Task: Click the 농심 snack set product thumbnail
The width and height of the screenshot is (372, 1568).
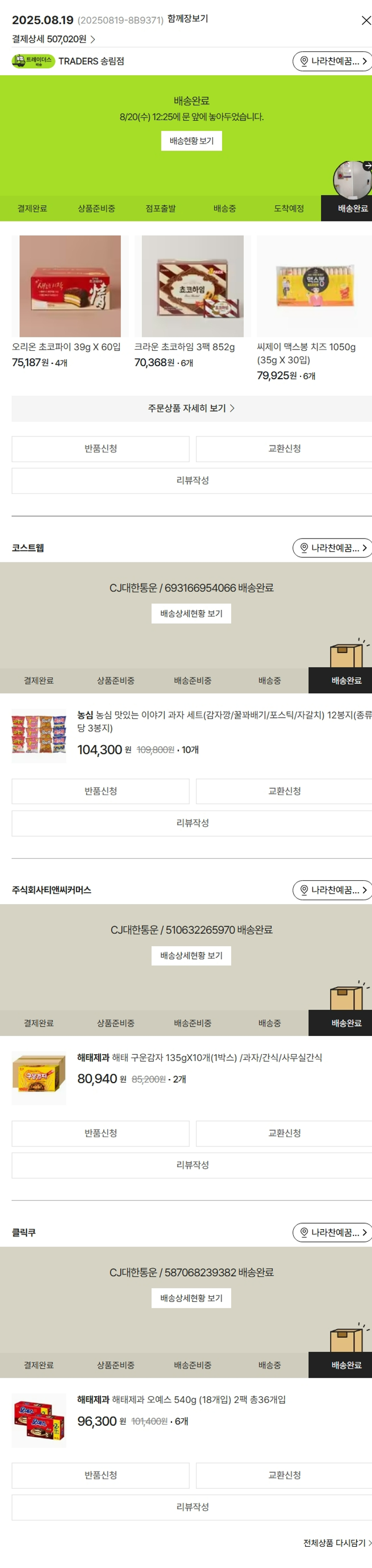Action: click(x=39, y=735)
